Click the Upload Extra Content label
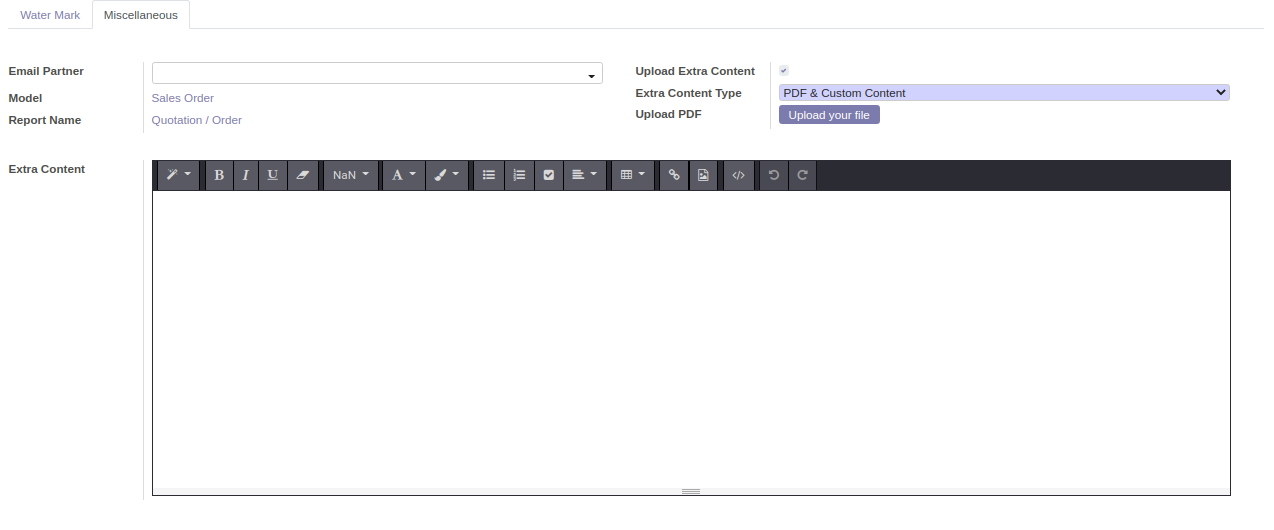 coord(695,71)
